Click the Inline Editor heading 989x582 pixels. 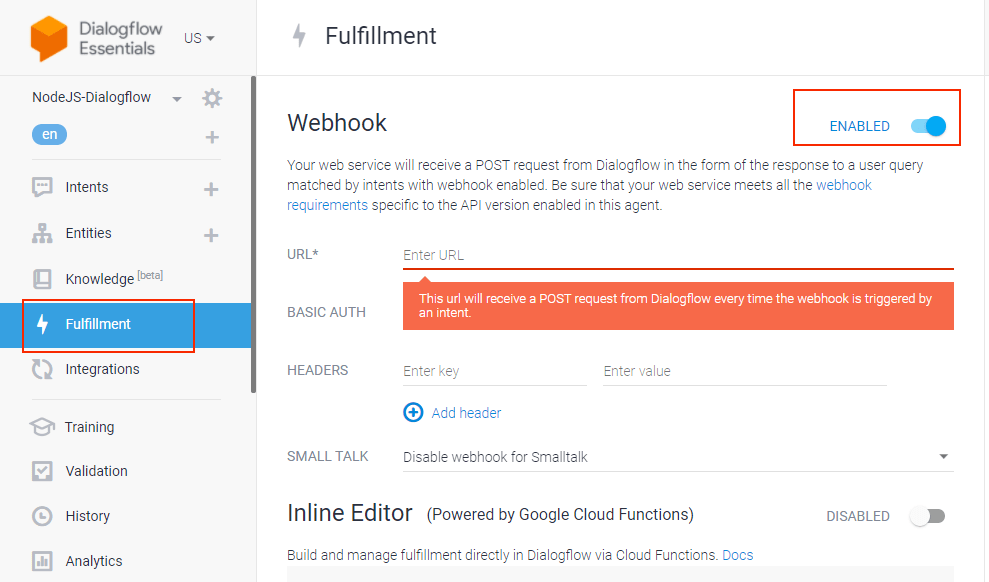tap(350, 513)
